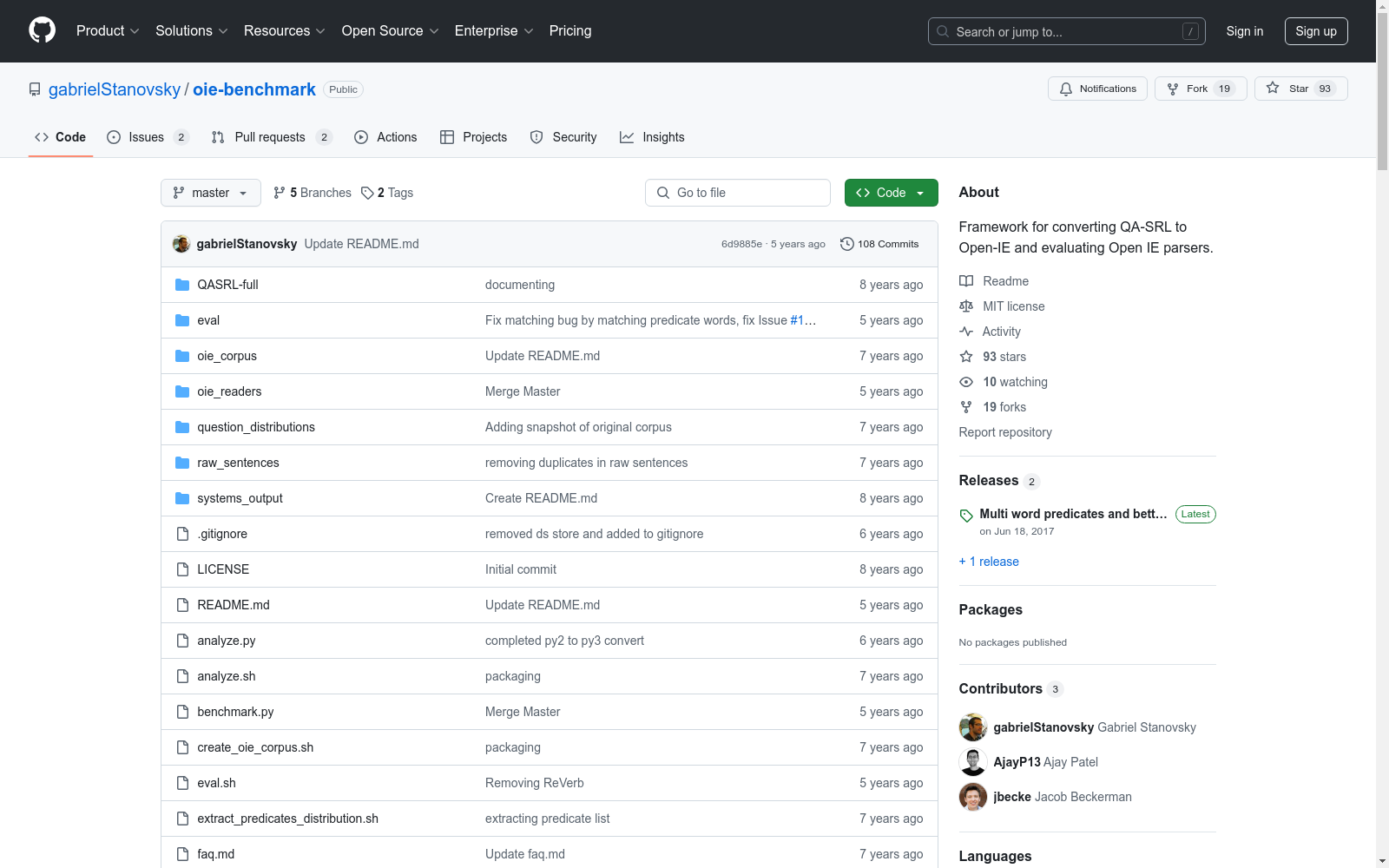Open jbecke contributor avatar
The image size is (1389, 868).
point(973,797)
